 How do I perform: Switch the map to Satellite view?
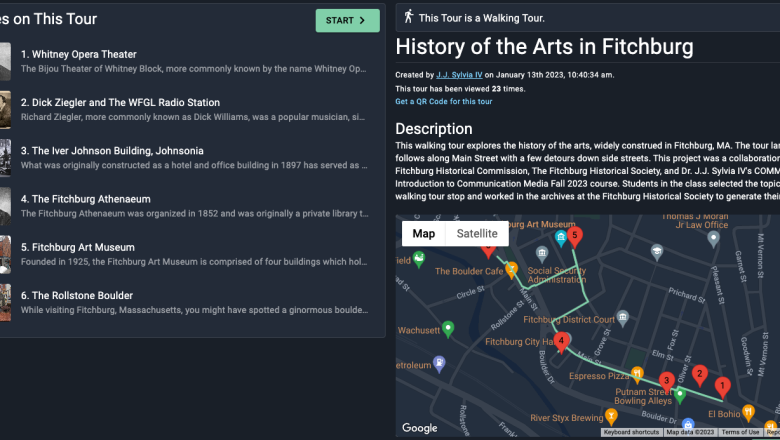point(477,234)
